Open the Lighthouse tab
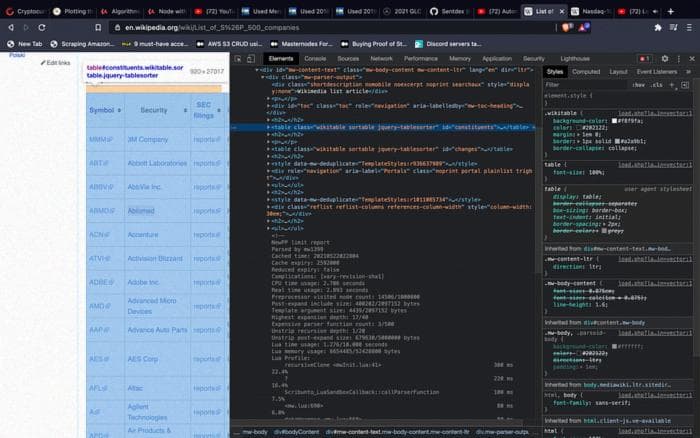 pyautogui.click(x=575, y=58)
